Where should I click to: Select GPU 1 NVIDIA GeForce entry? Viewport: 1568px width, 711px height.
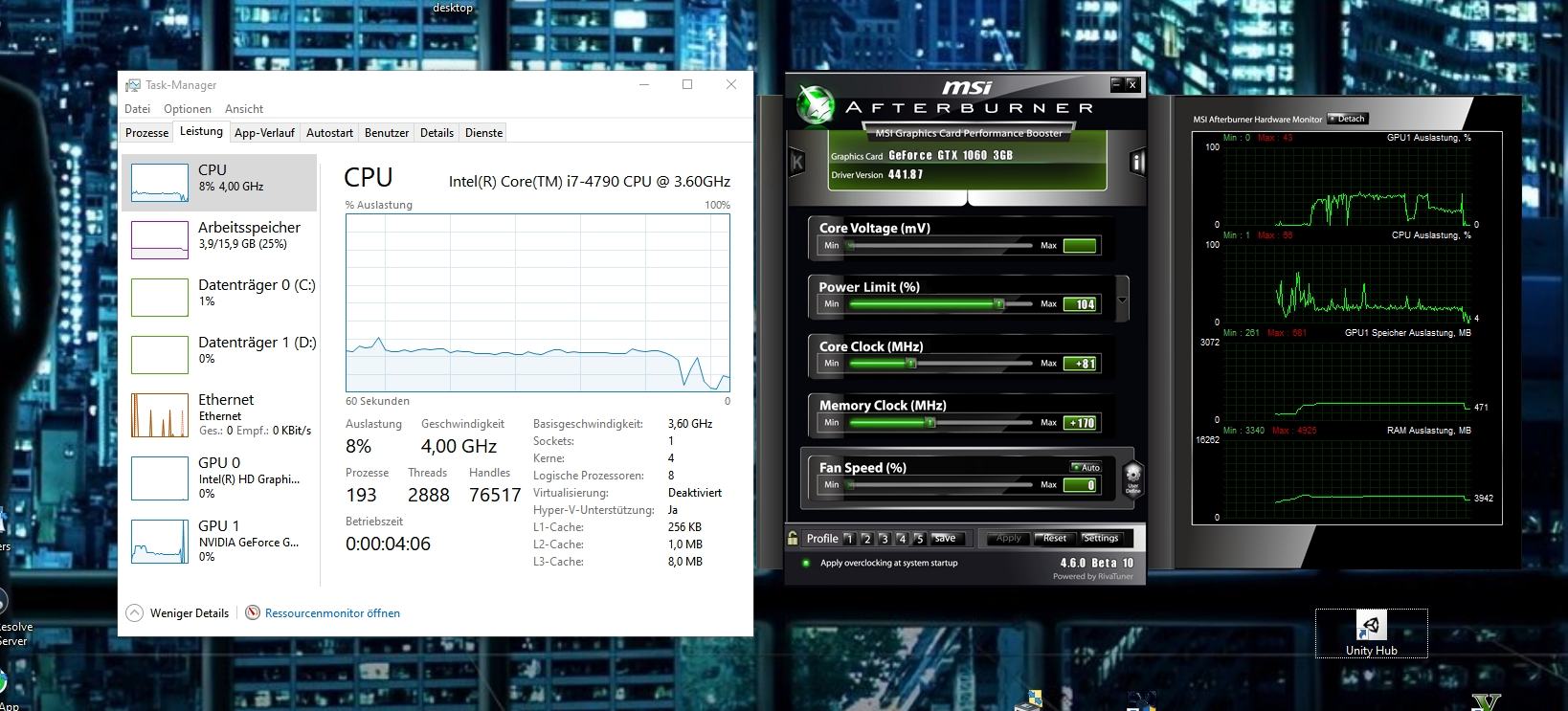point(220,541)
